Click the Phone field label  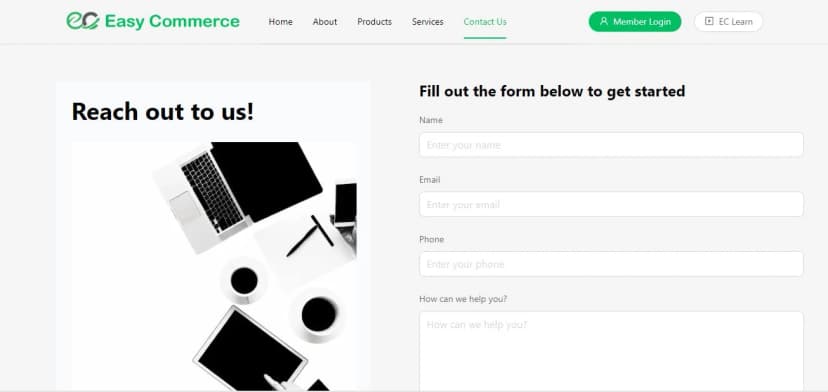coord(431,239)
